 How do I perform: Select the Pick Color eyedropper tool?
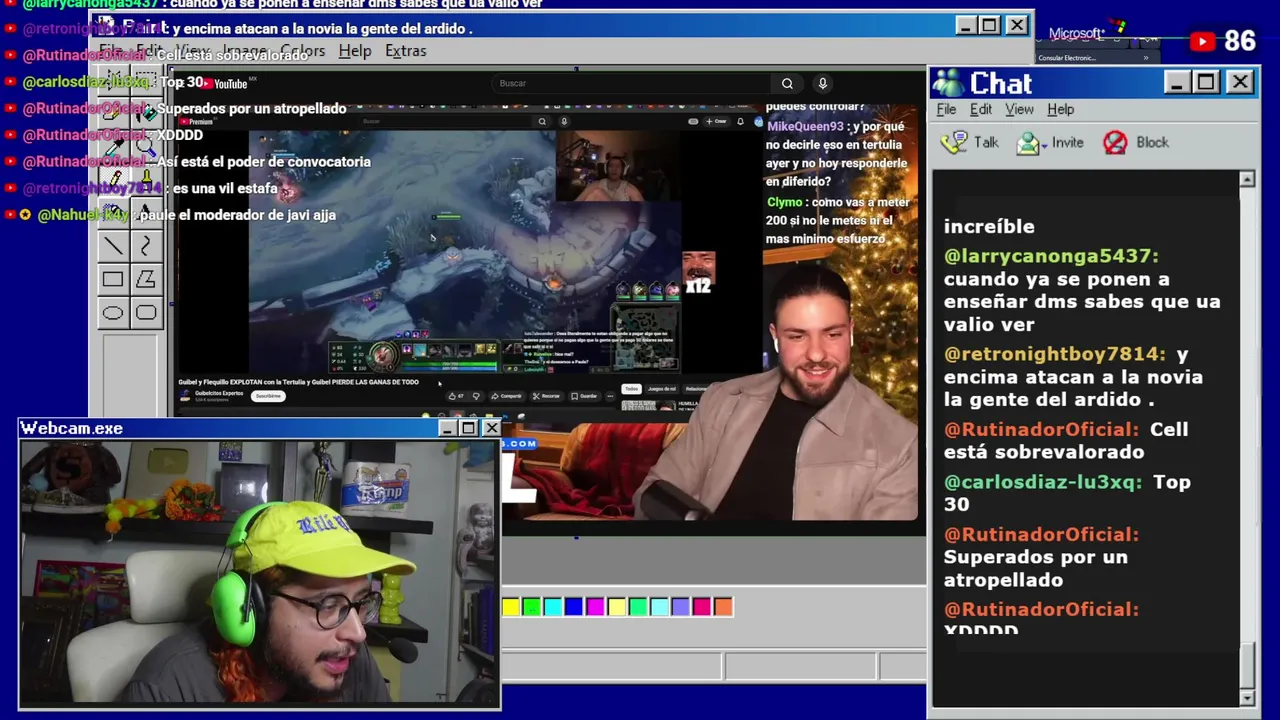112,144
